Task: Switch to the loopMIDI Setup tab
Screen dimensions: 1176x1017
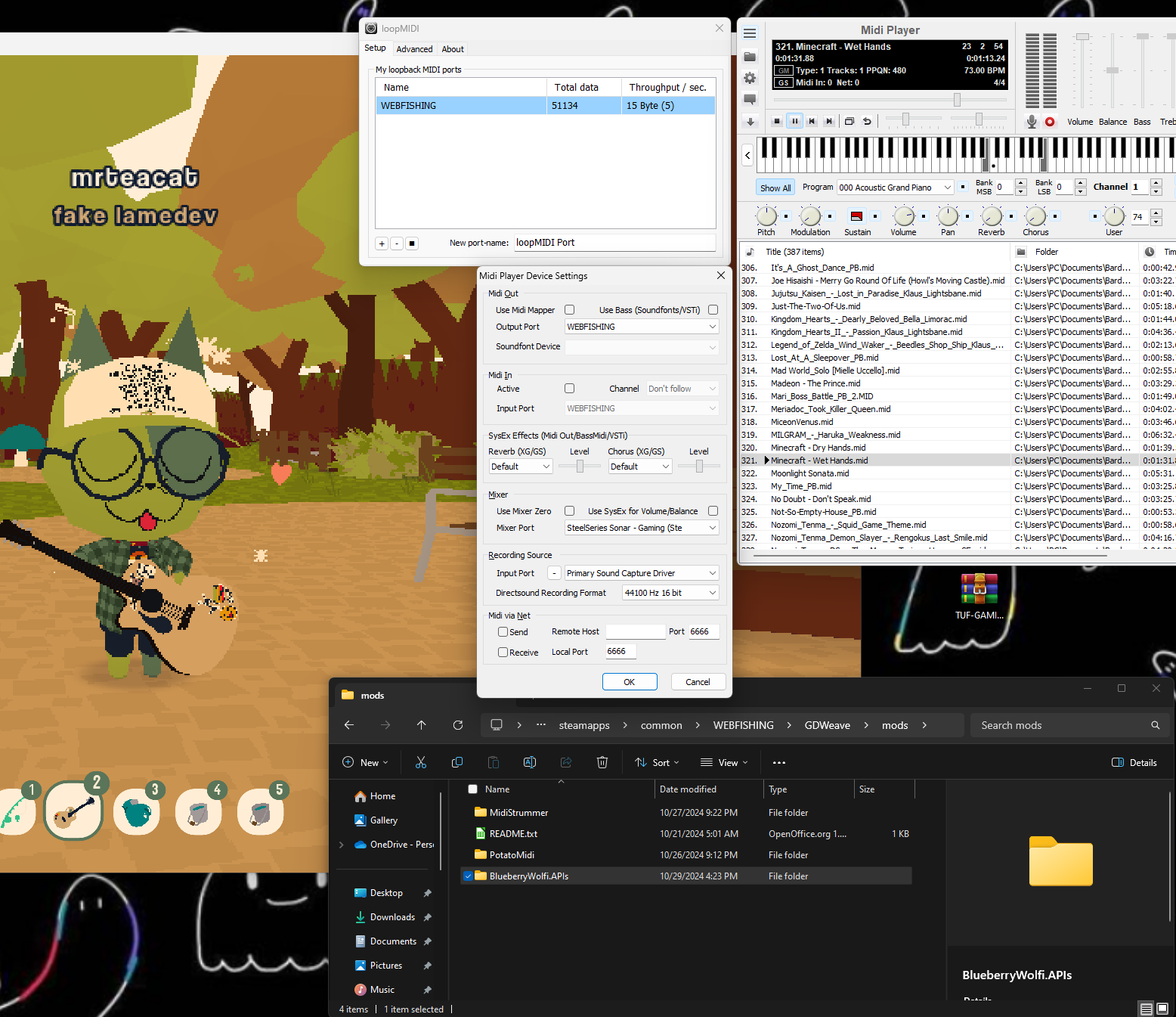Action: [x=375, y=48]
